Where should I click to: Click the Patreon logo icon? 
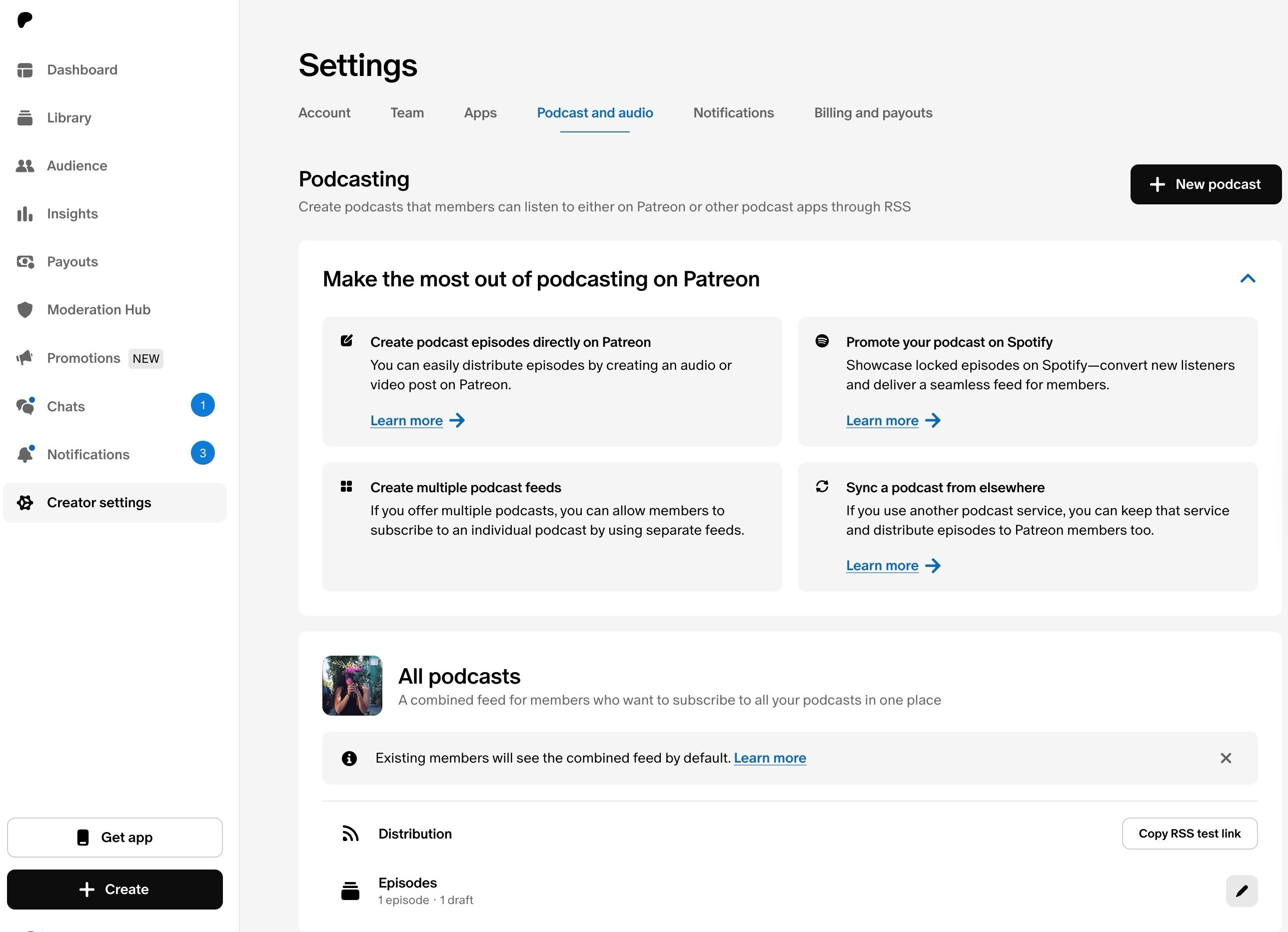click(25, 20)
